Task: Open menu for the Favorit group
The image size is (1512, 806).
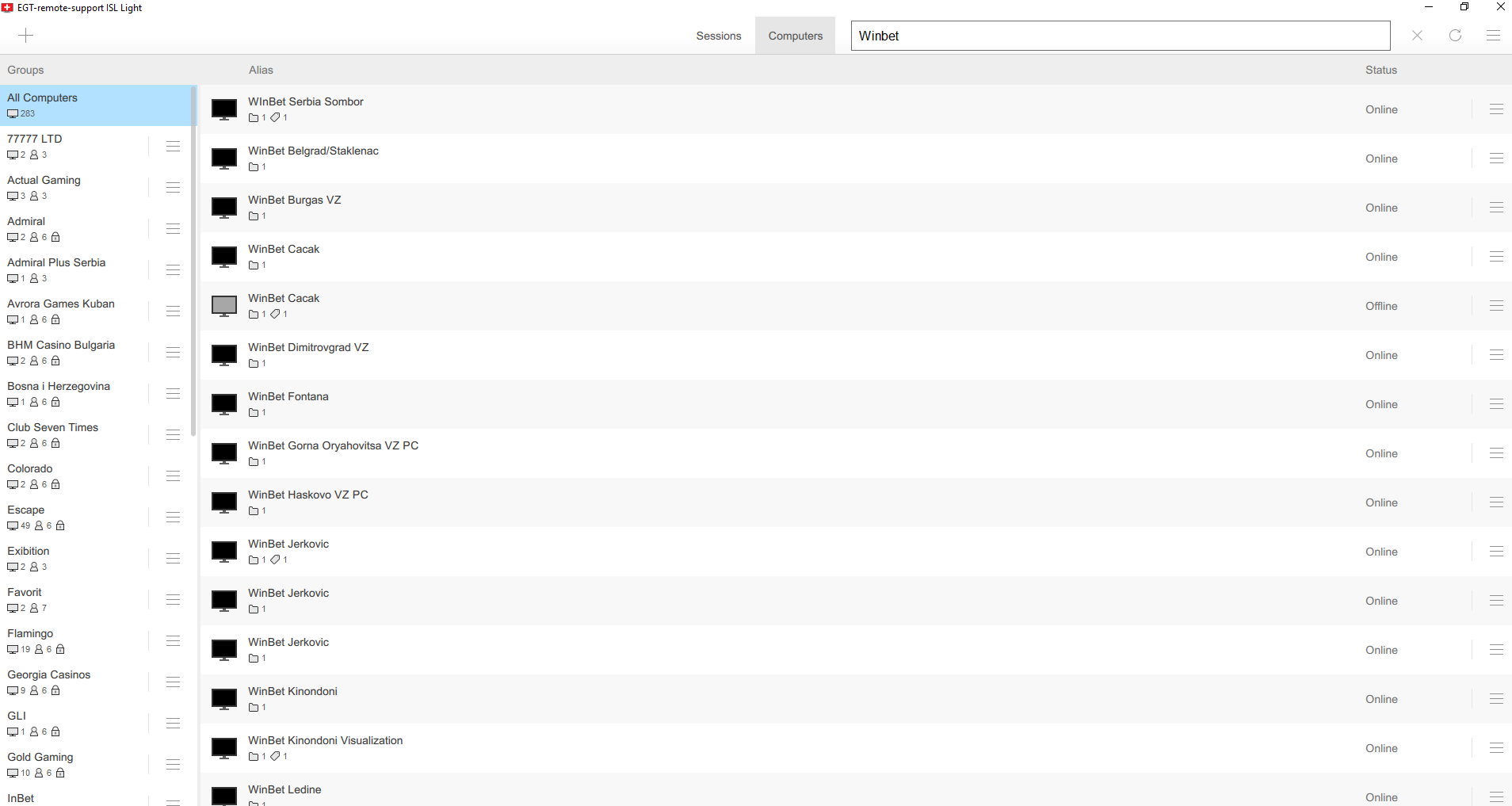Action: [x=173, y=600]
